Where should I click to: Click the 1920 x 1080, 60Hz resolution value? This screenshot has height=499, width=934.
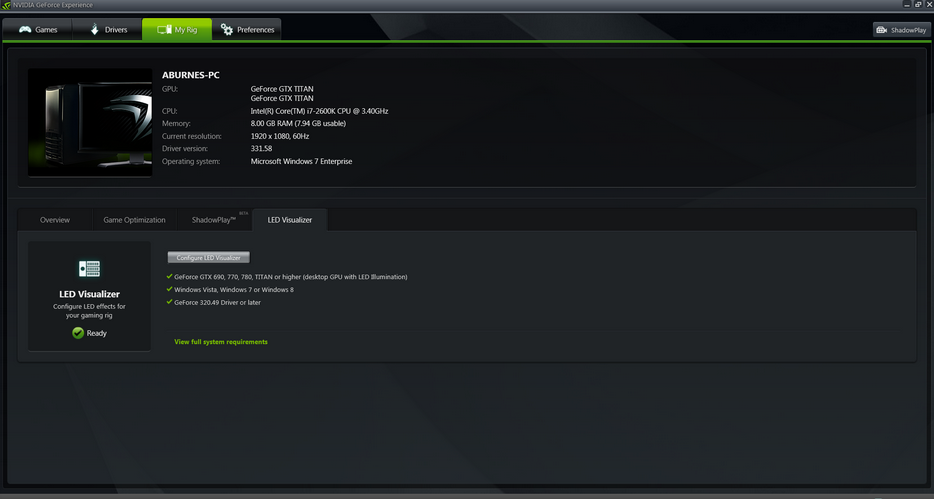click(280, 136)
